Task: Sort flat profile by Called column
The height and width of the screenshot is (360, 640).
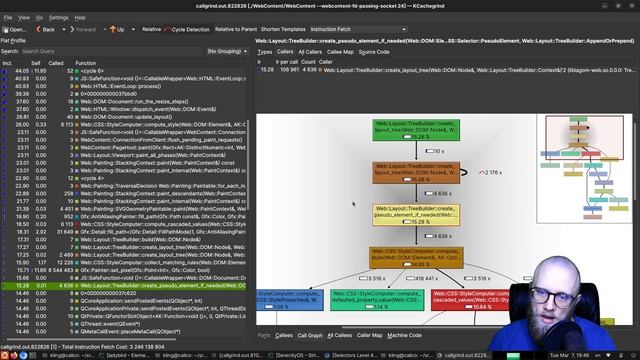Action: (x=56, y=63)
